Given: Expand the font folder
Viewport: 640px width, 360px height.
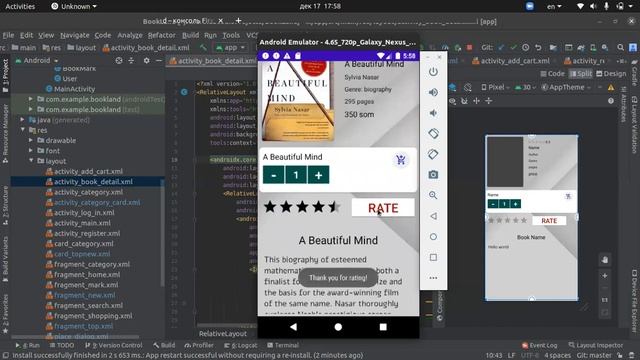Looking at the screenshot, I should click(31, 150).
